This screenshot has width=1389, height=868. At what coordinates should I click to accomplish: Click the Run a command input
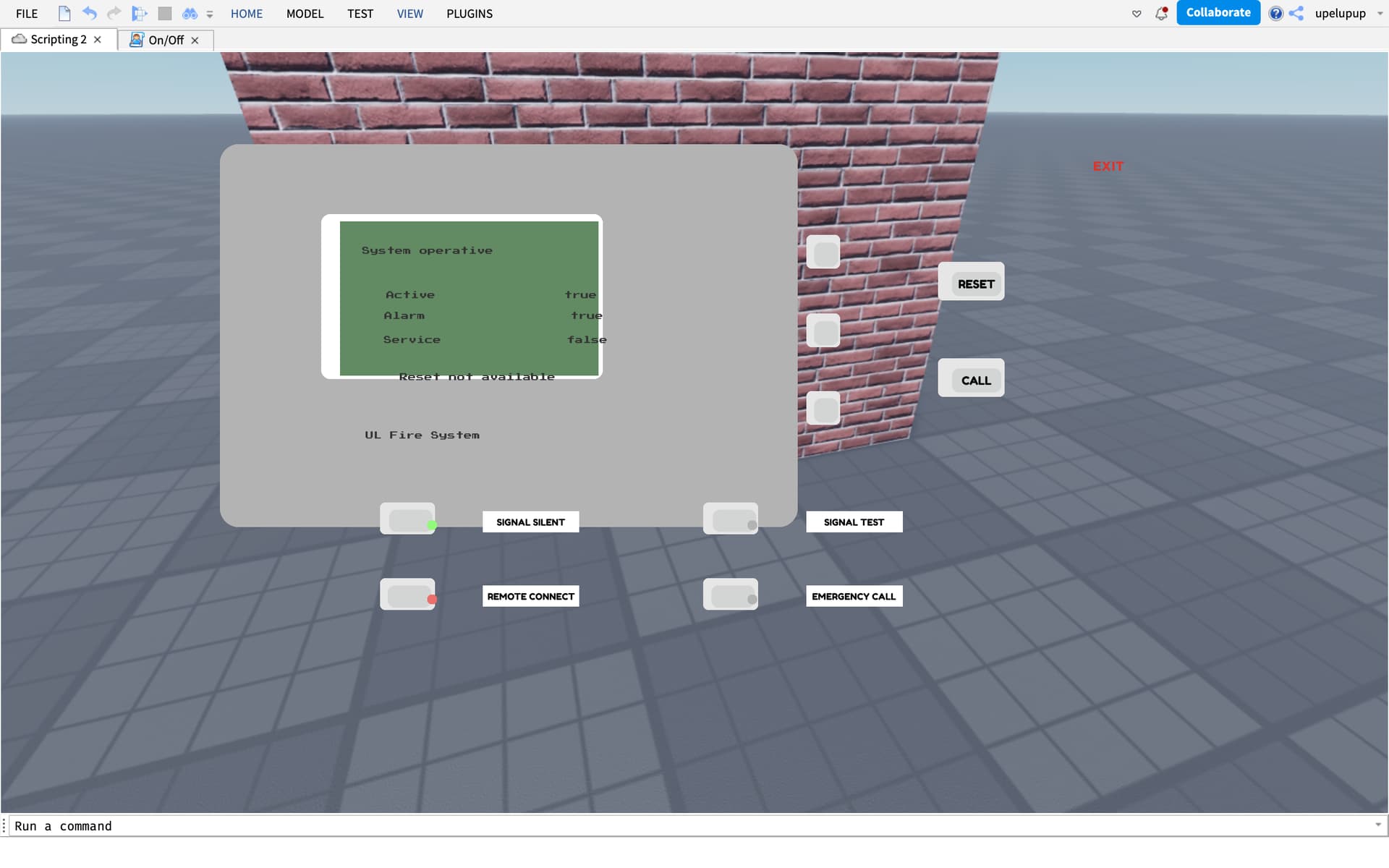[x=651, y=825]
